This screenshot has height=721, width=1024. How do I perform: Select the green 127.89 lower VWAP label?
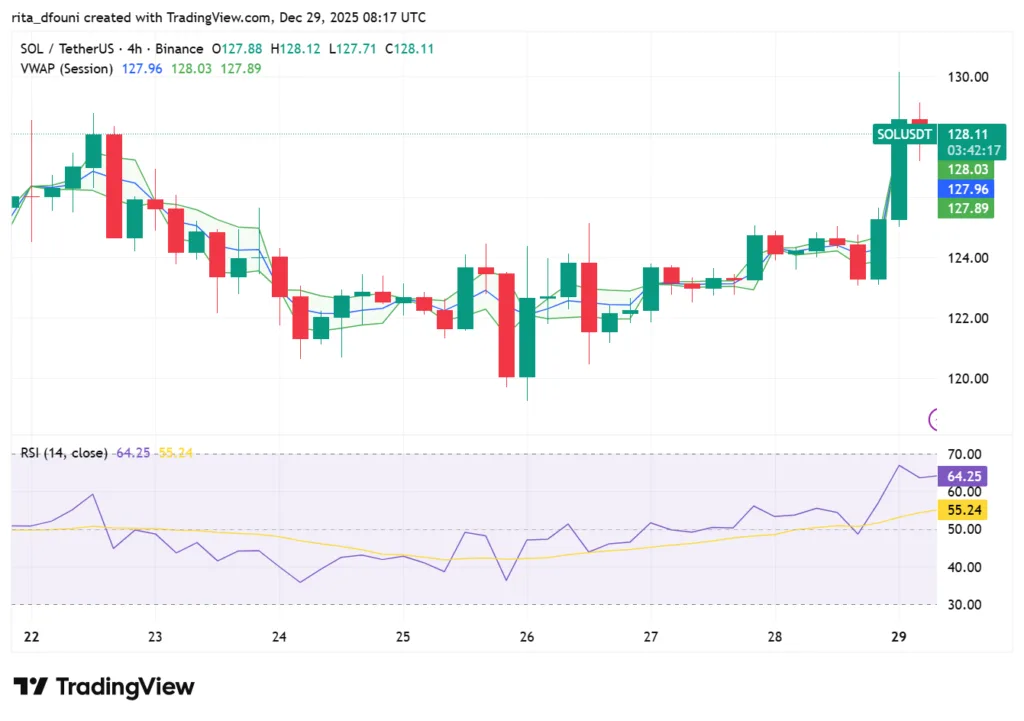pyautogui.click(x=966, y=208)
